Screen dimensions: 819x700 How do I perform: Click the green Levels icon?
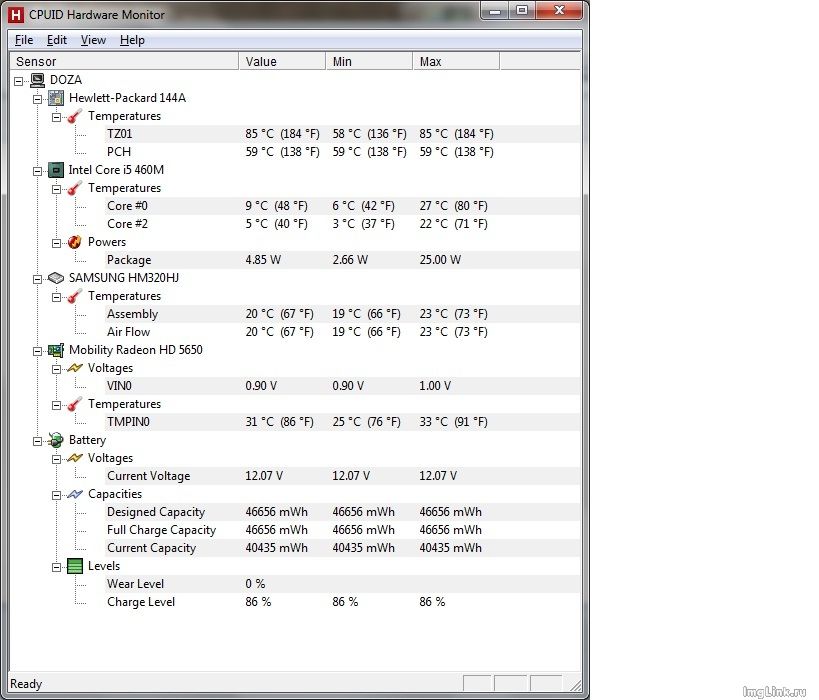pyautogui.click(x=75, y=566)
